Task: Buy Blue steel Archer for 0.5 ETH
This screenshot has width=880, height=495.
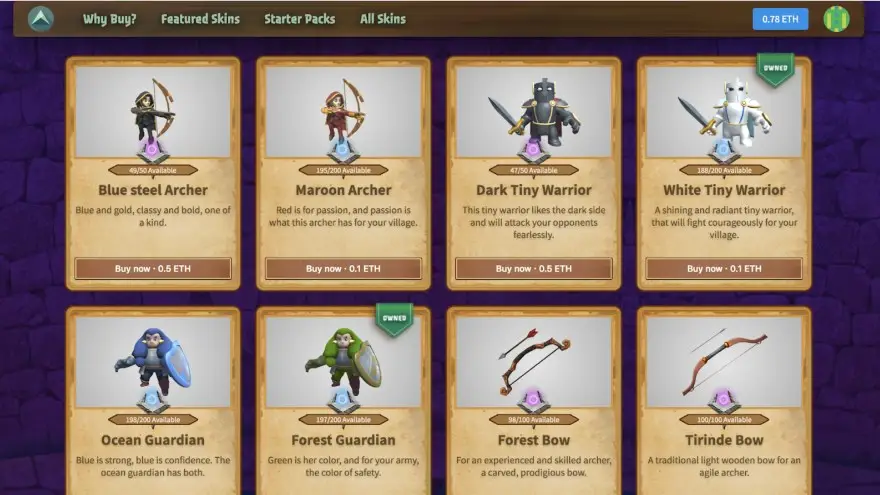Action: 153,268
